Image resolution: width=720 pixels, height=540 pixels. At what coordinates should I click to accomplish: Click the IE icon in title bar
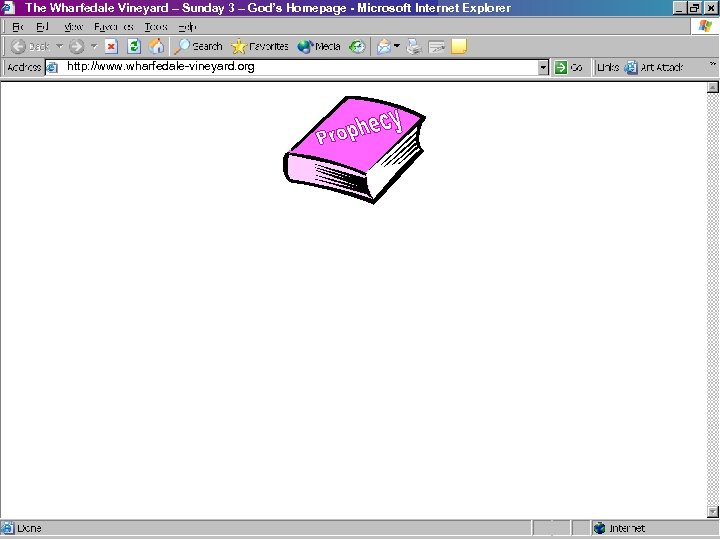(8, 8)
